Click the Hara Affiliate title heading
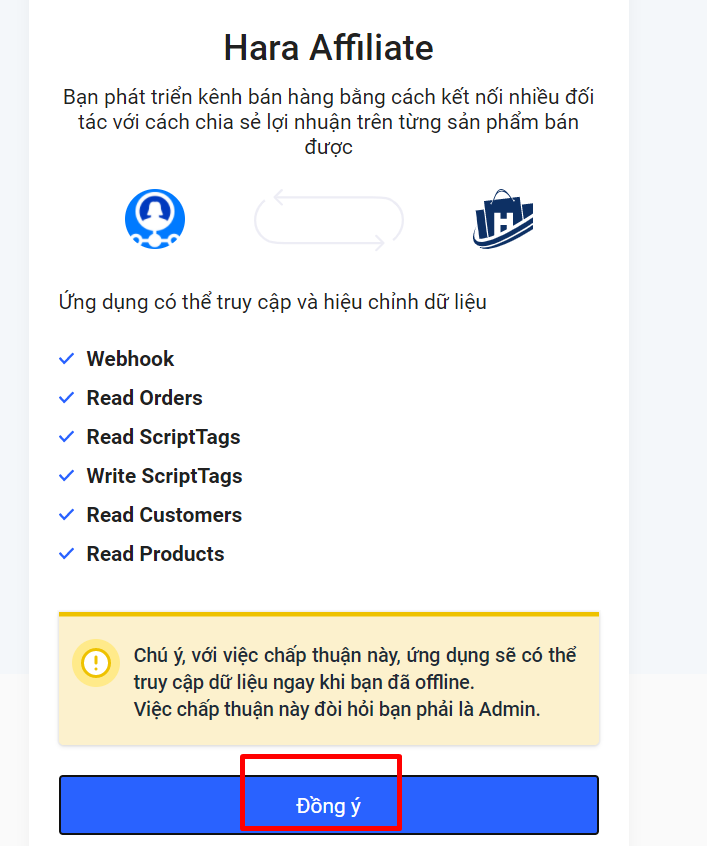This screenshot has height=846, width=707. (x=329, y=48)
